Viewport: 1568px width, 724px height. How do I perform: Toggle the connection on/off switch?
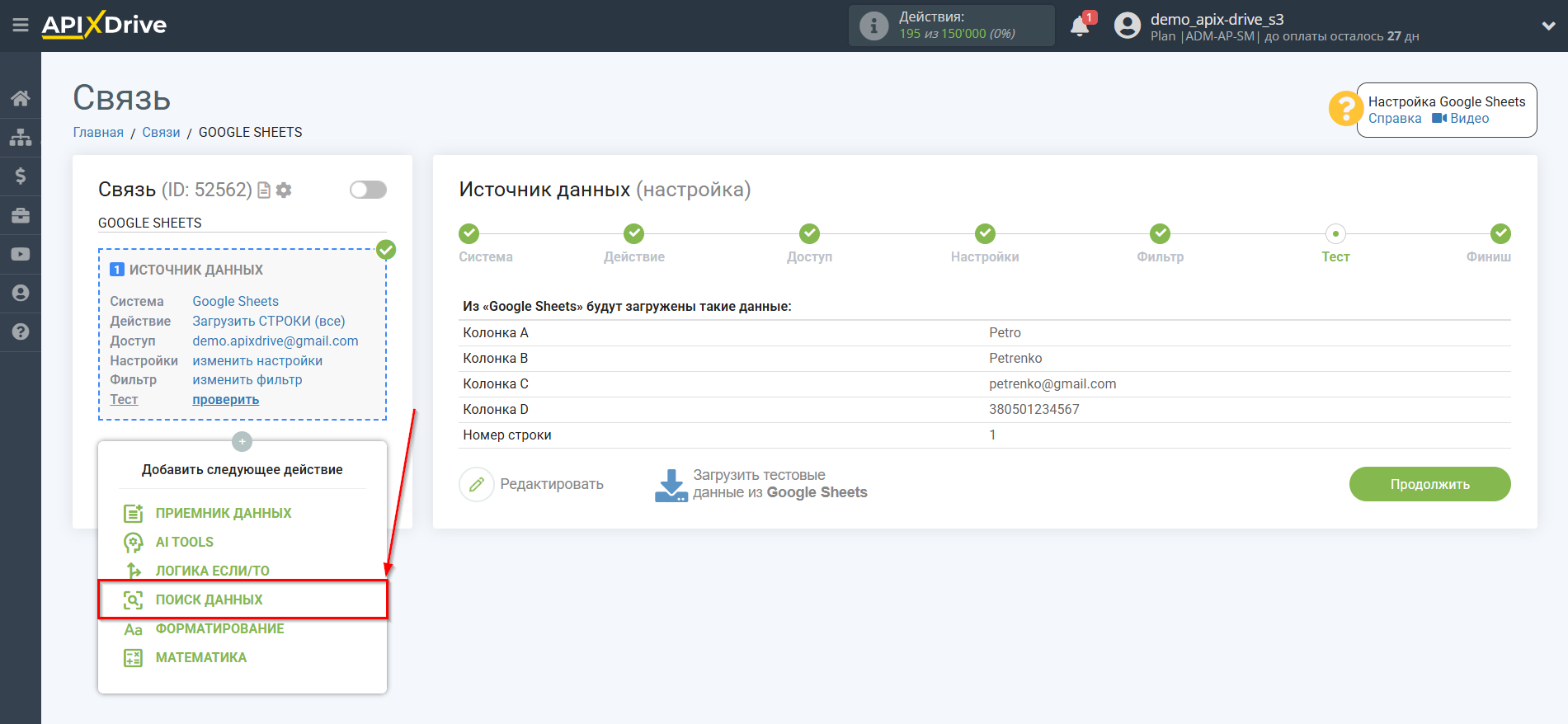pos(368,190)
